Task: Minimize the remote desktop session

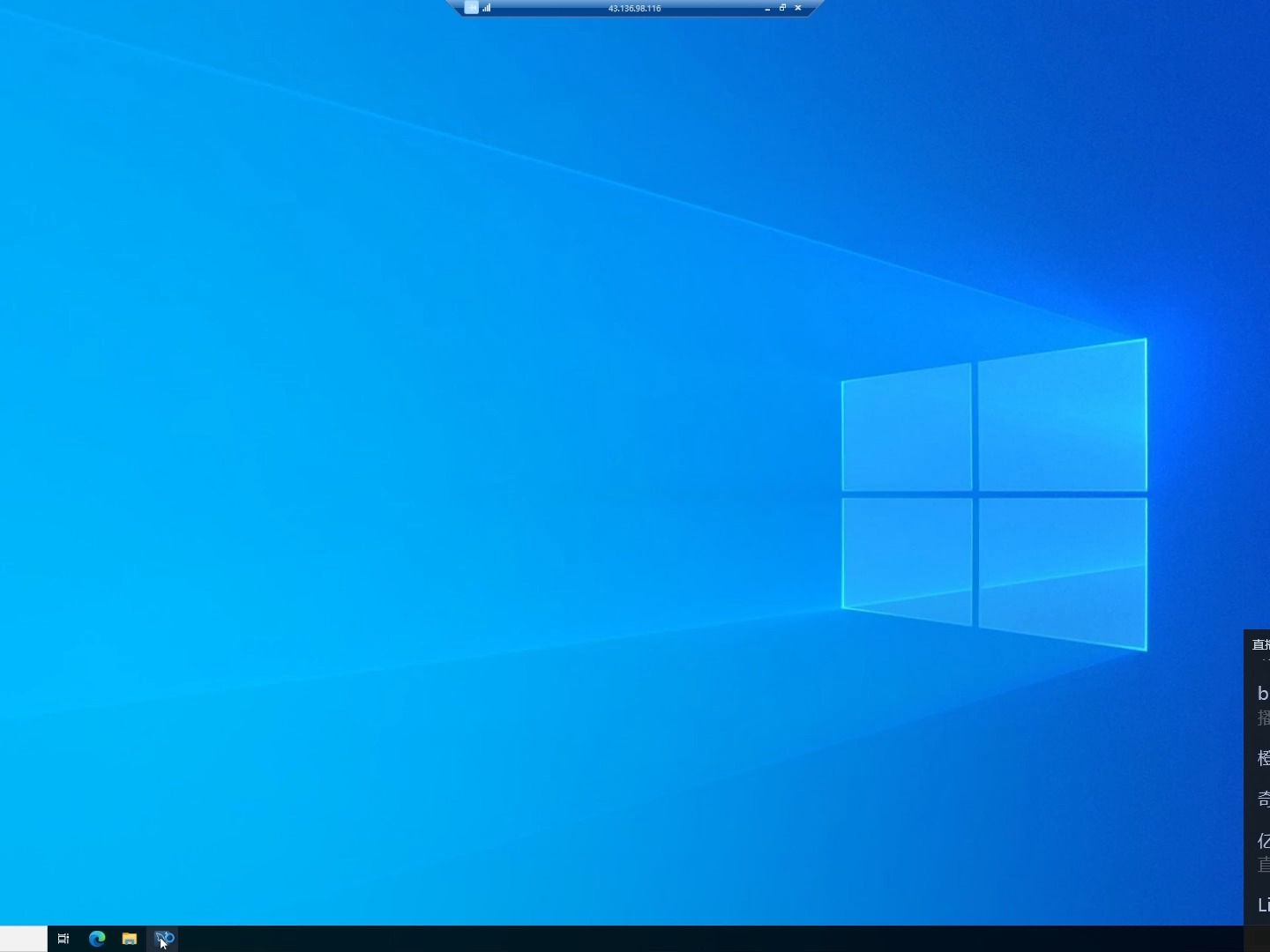Action: pos(767,8)
